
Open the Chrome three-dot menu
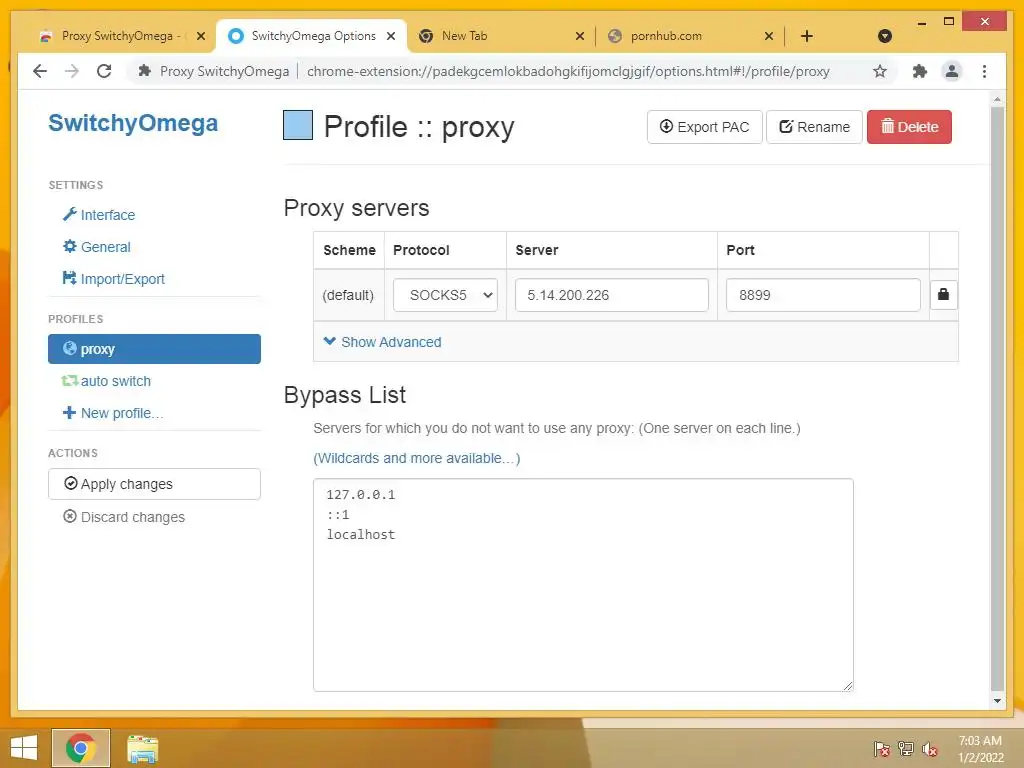tap(984, 71)
